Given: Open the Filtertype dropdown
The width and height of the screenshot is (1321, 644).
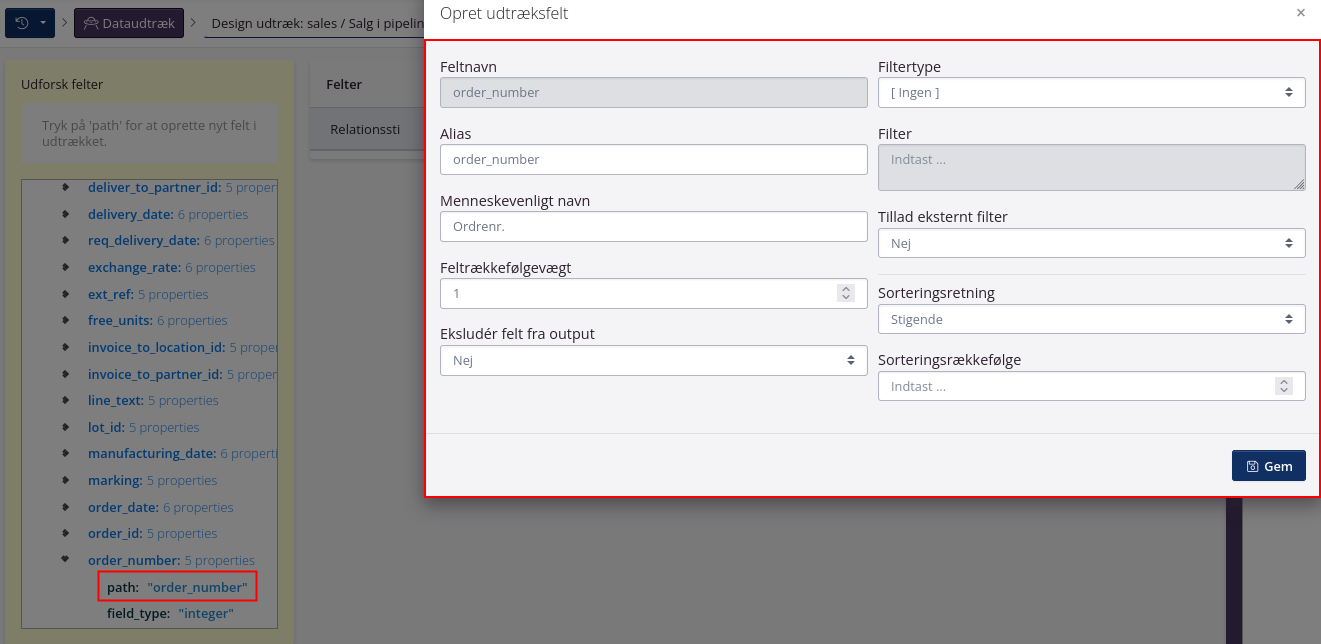Looking at the screenshot, I should [1091, 93].
